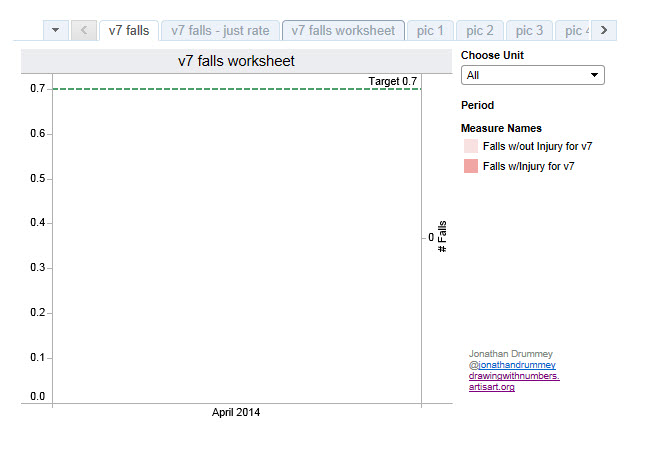This screenshot has width=647, height=449.
Task: Click the Falls w/Injury color swatch
Action: (x=470, y=166)
